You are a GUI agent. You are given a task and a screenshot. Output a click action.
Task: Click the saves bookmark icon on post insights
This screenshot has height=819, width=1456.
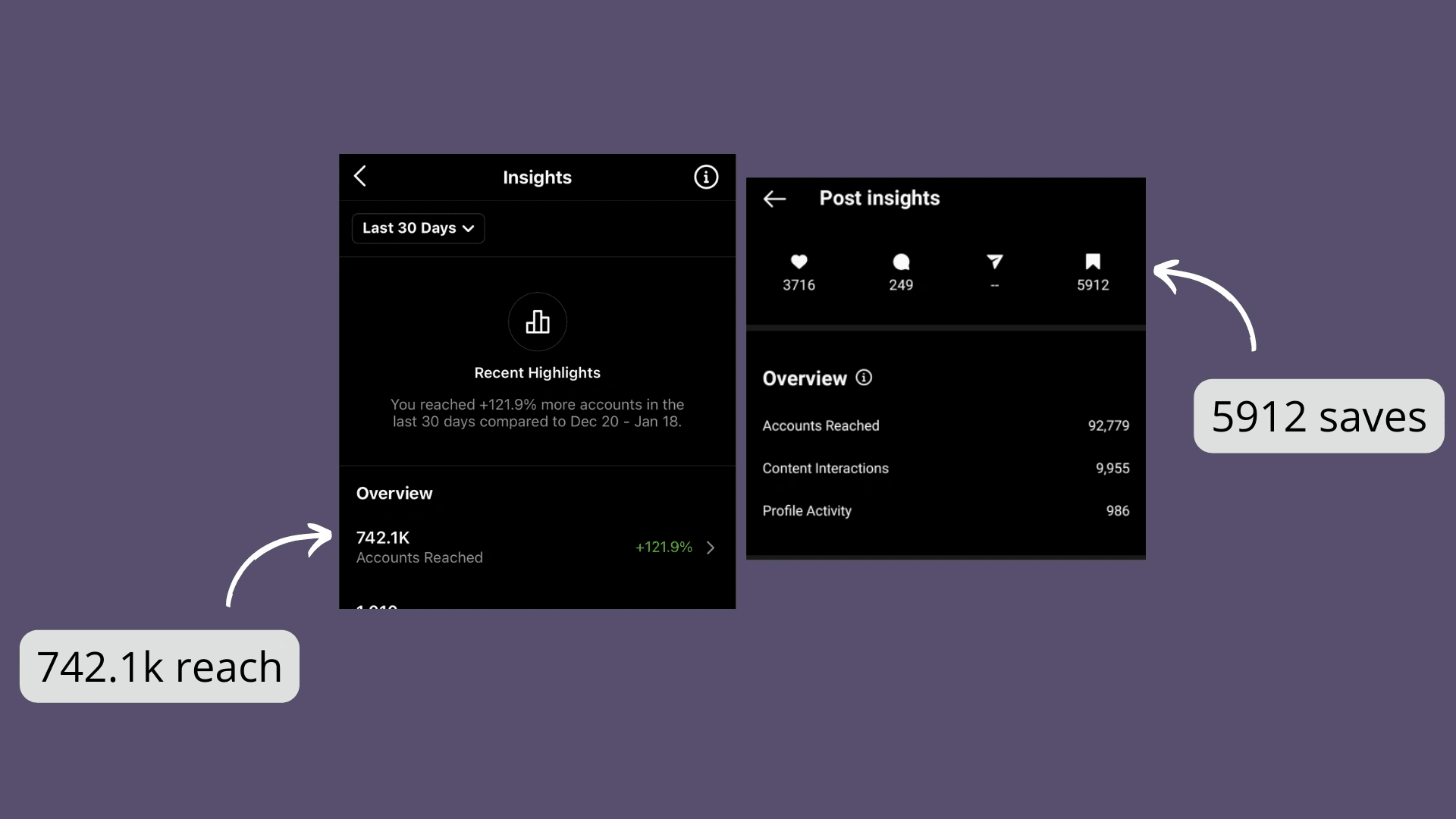[x=1092, y=262]
